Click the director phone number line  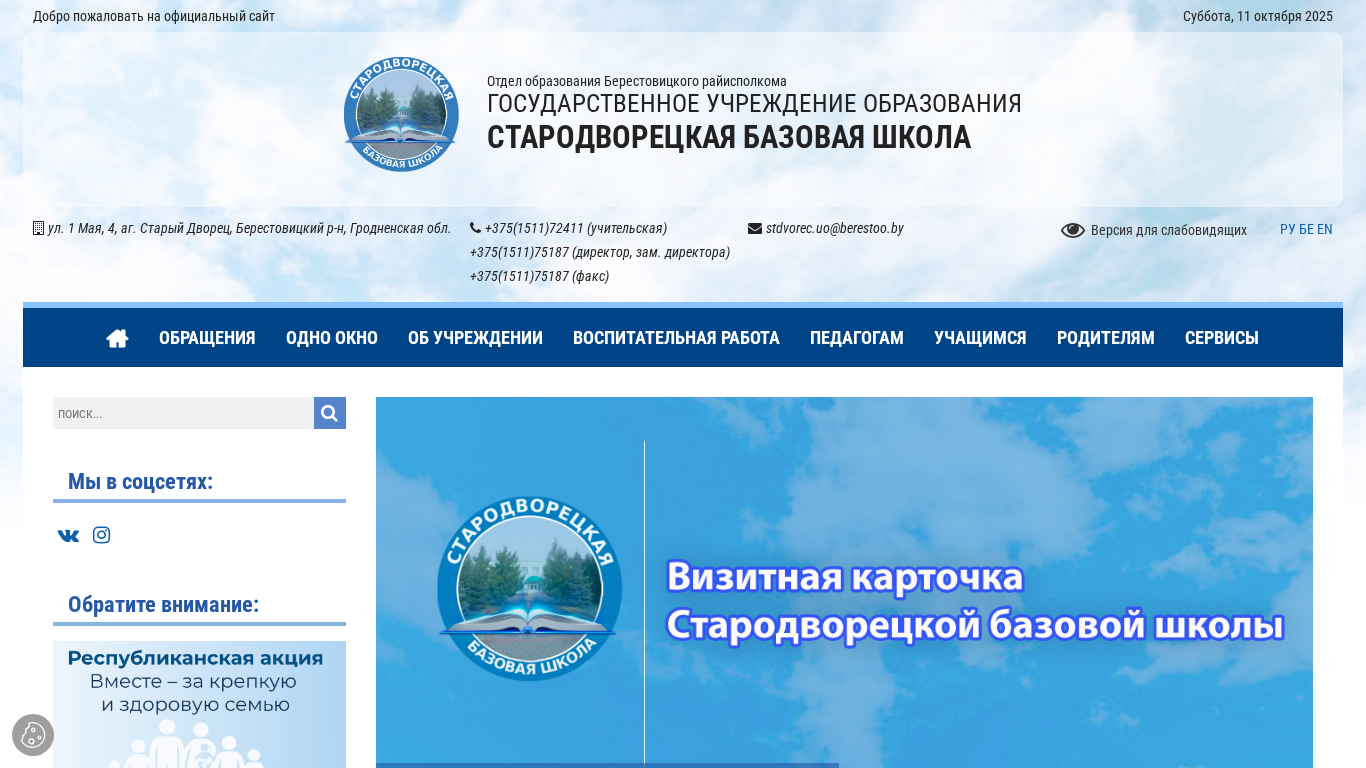600,252
